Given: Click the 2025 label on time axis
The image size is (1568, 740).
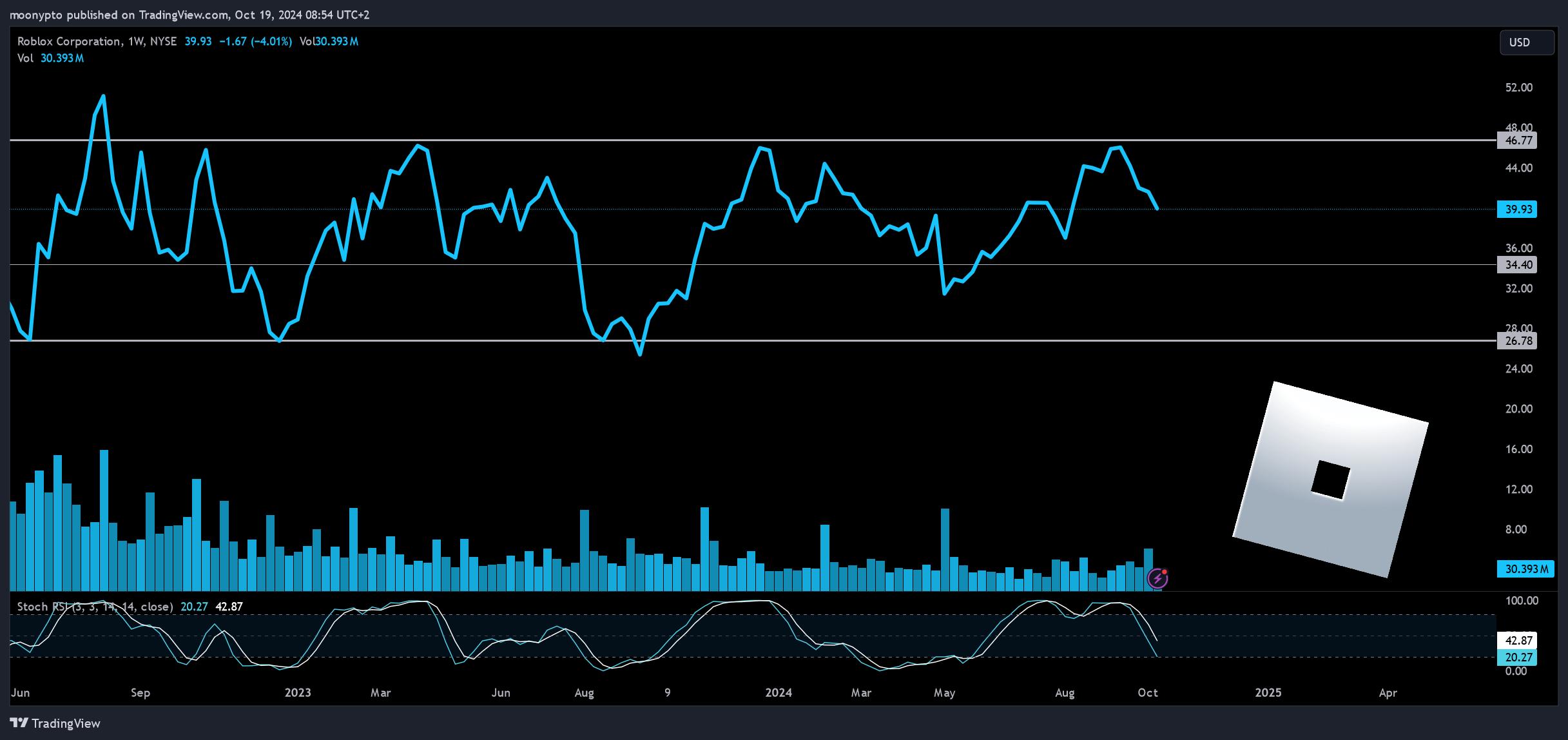Looking at the screenshot, I should coord(1268,693).
